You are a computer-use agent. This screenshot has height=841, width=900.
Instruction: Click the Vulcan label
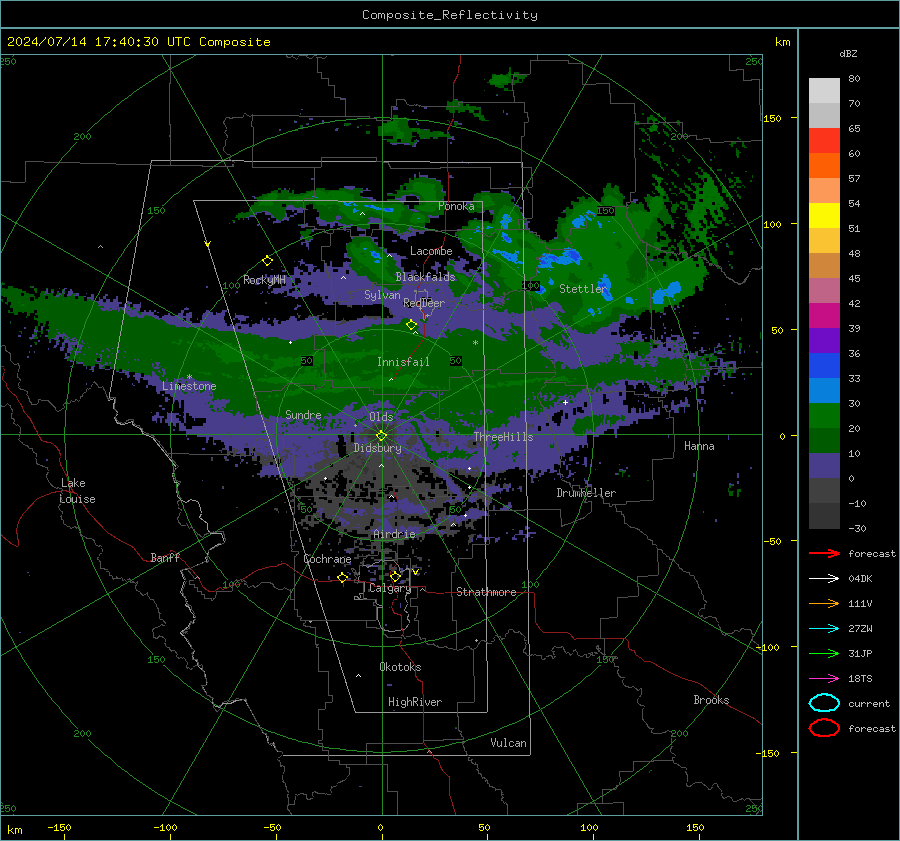pos(509,743)
